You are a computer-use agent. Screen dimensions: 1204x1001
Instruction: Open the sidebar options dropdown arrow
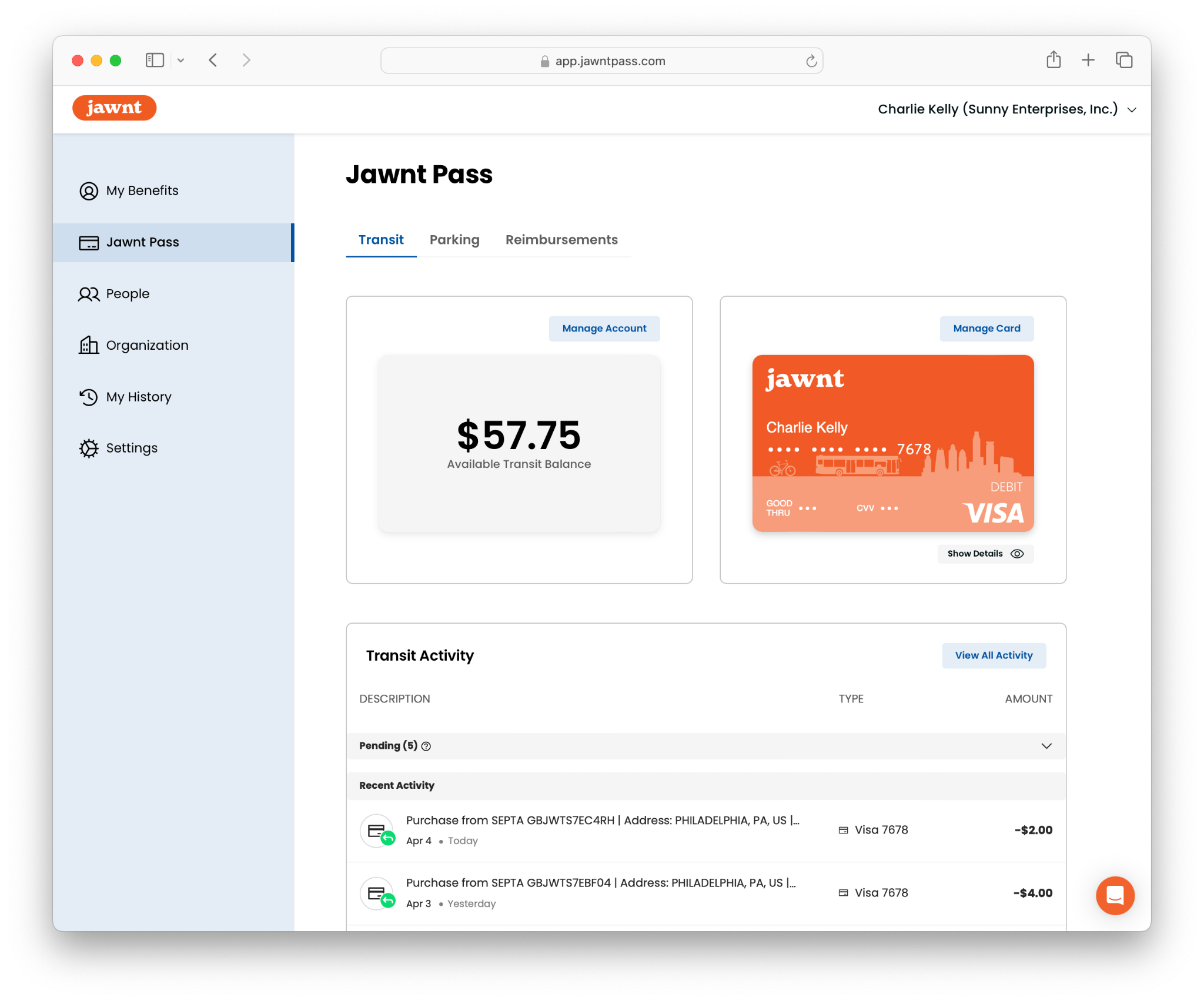click(x=181, y=60)
